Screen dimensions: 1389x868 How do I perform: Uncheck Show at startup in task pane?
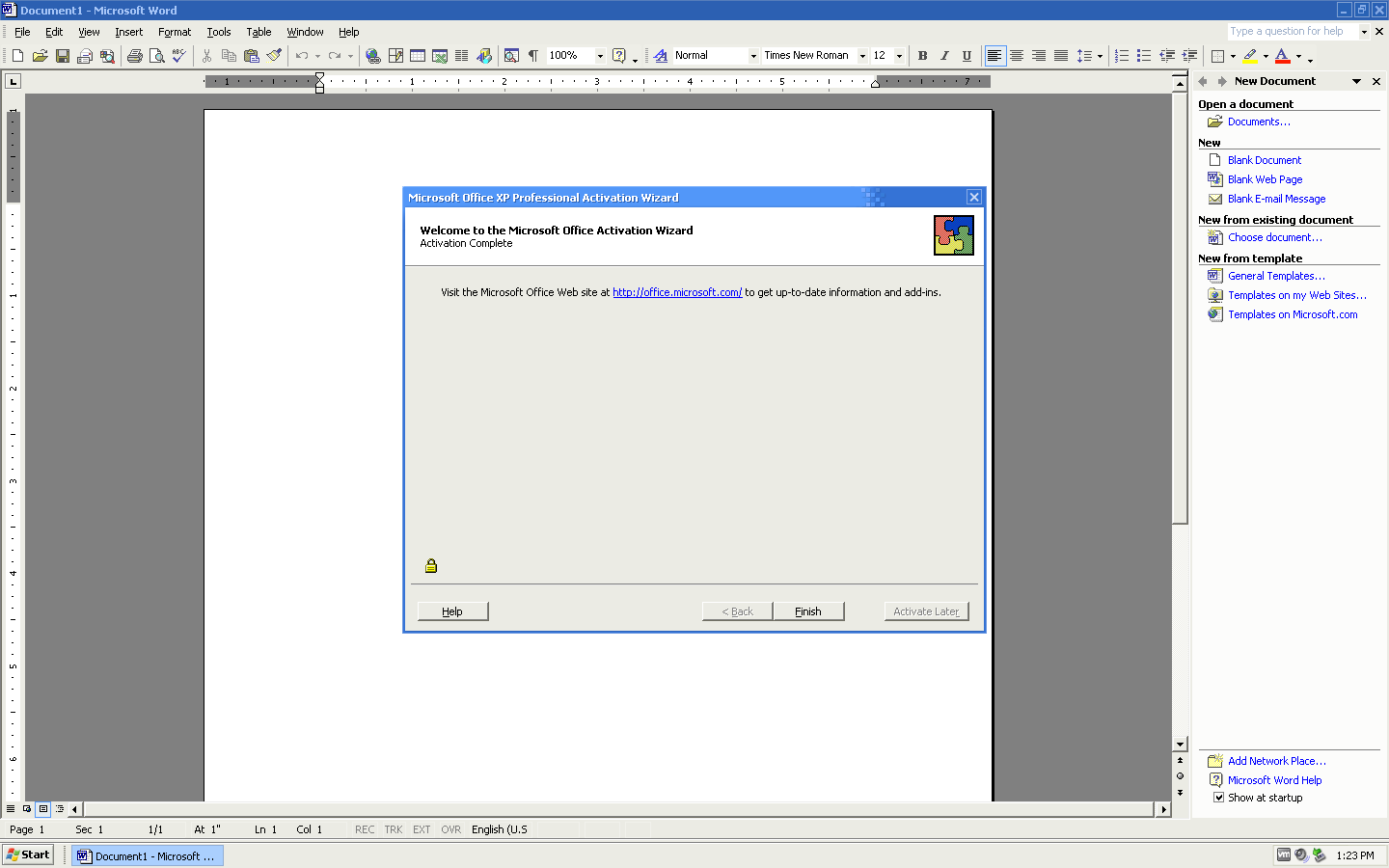pos(1219,798)
